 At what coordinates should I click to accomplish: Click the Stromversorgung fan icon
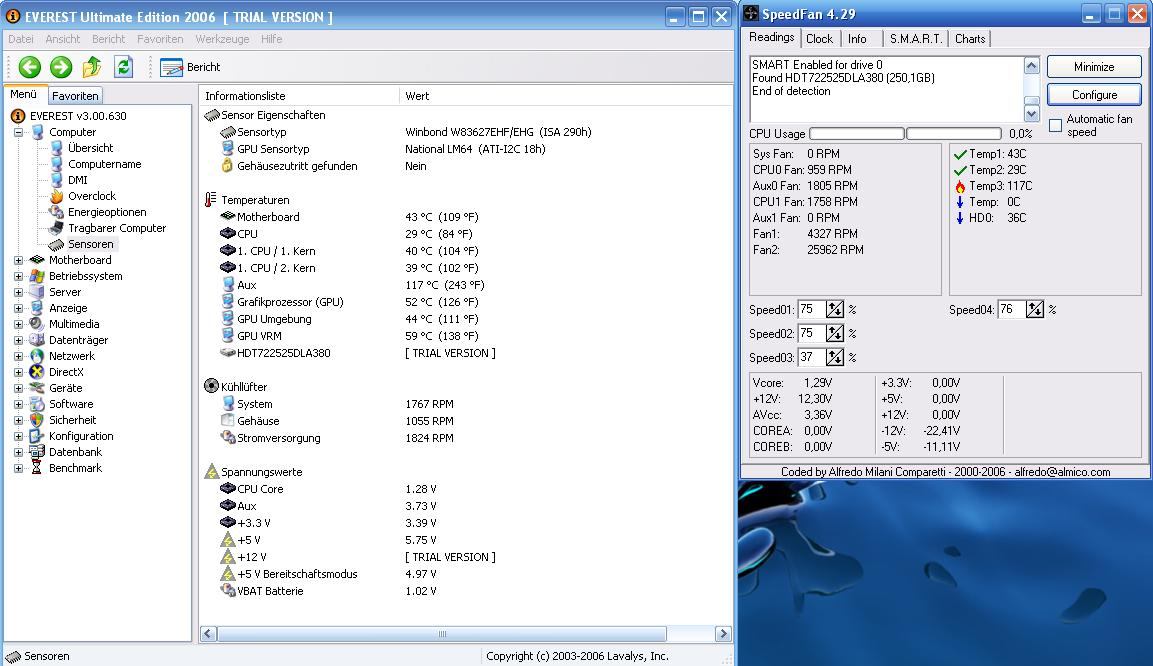[228, 437]
